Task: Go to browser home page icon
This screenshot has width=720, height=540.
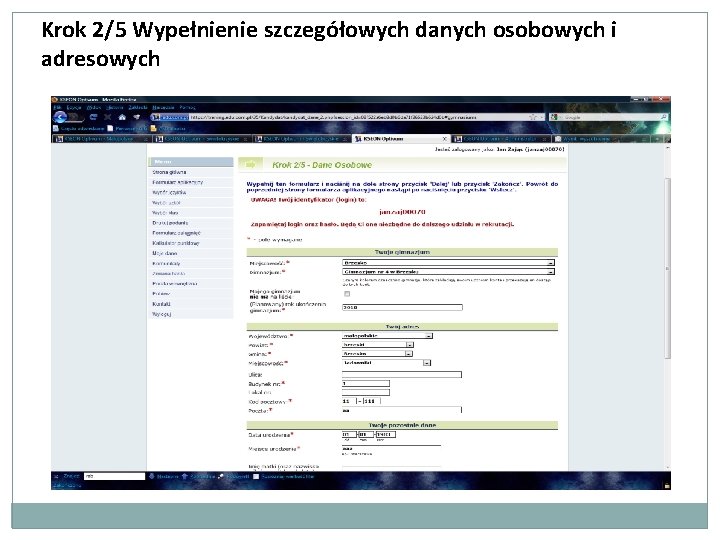Action: (x=122, y=117)
